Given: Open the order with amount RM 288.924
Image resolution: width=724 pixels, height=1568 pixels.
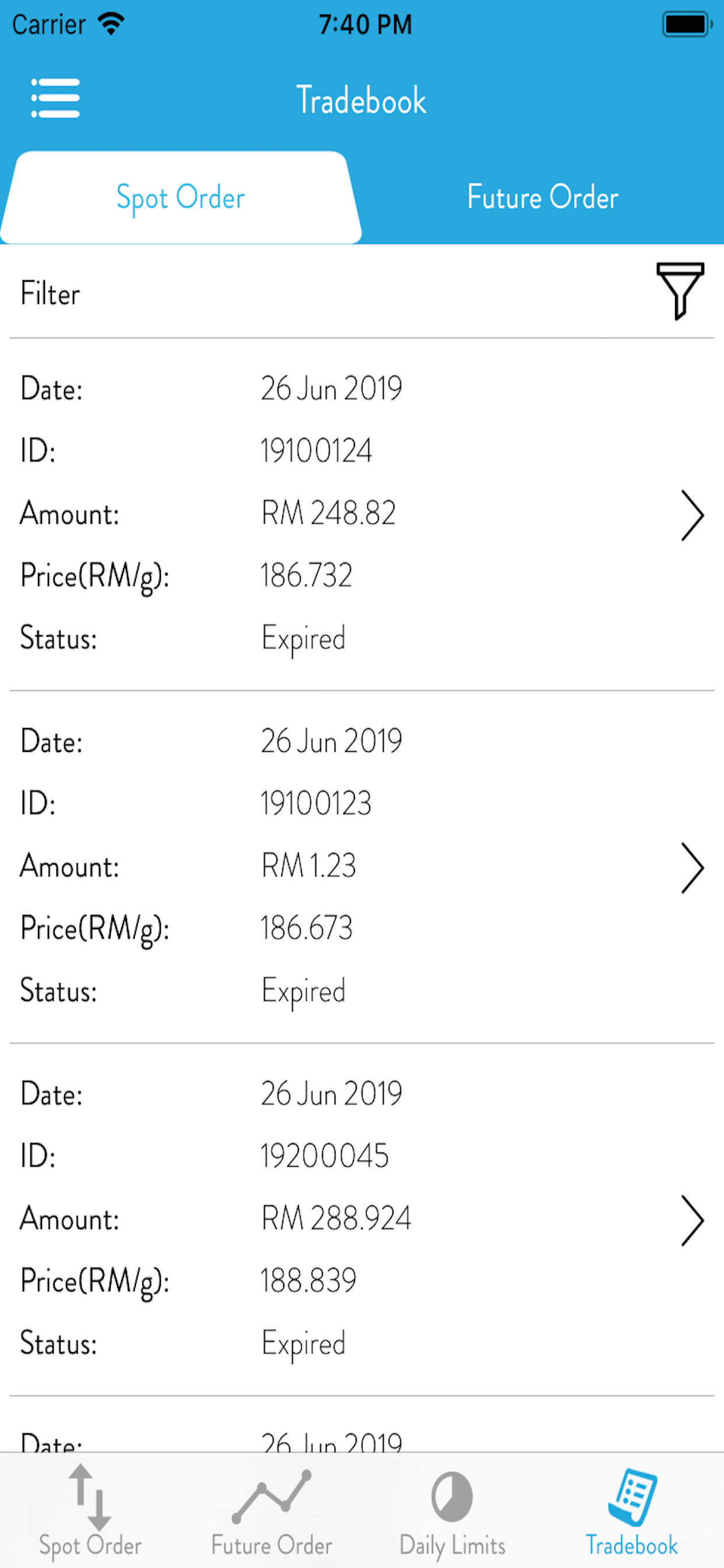Looking at the screenshot, I should (362, 1220).
